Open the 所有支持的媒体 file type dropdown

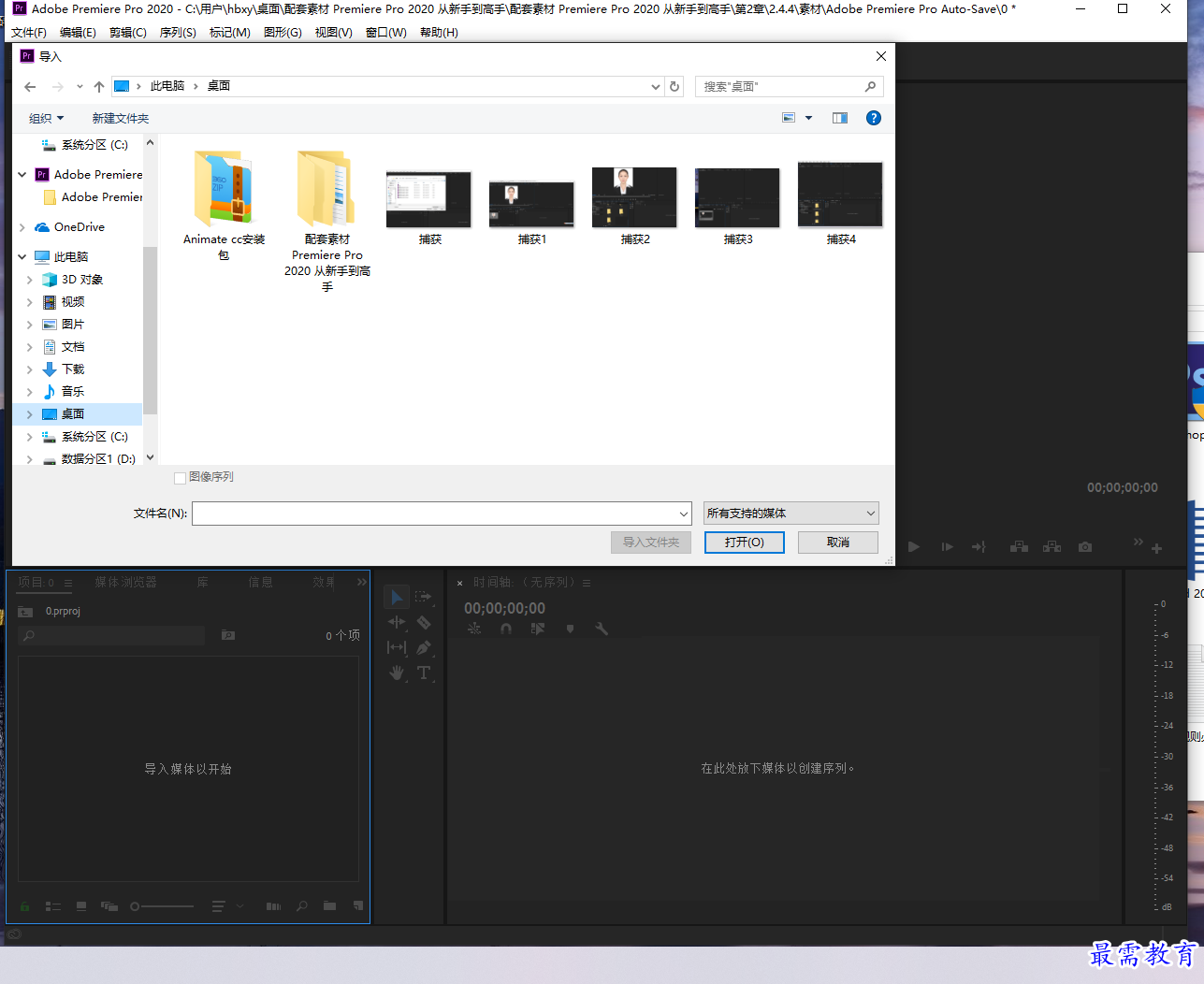tap(791, 513)
